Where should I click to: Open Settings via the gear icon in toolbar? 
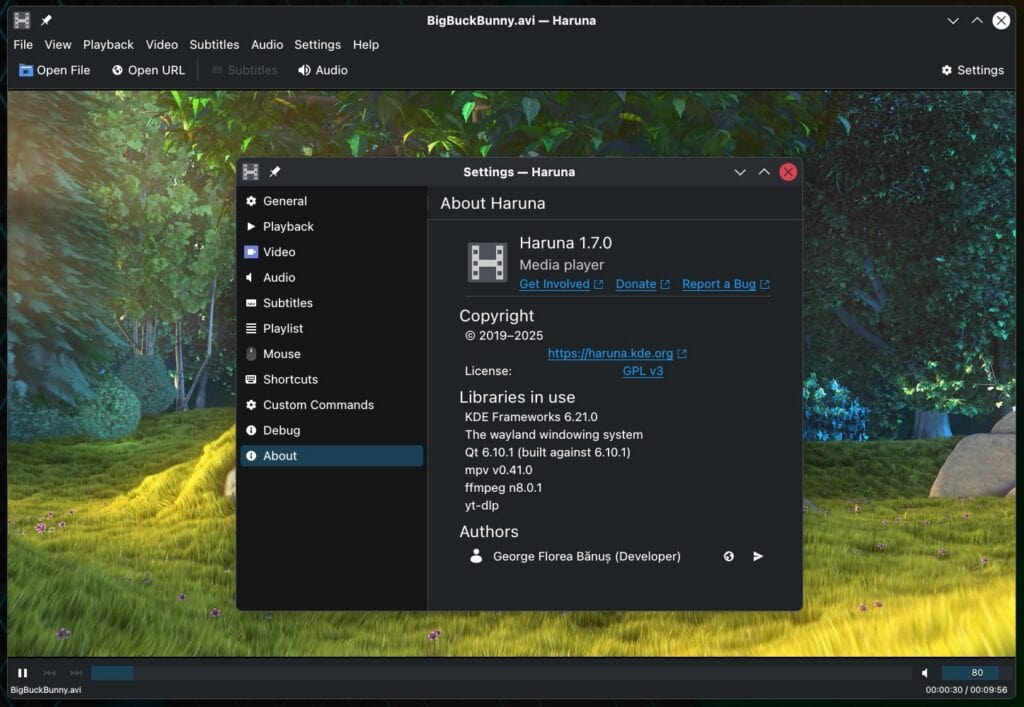pyautogui.click(x=946, y=70)
